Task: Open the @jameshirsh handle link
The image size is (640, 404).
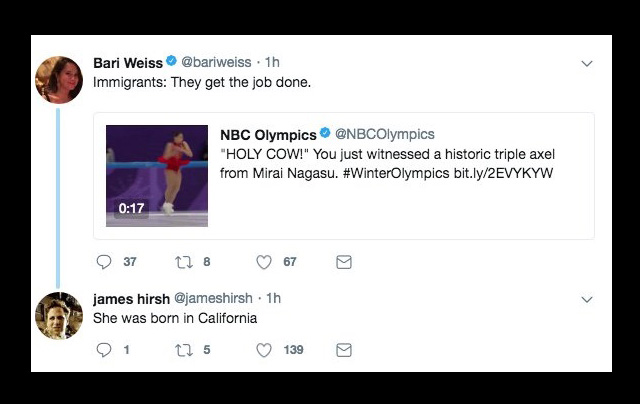Action: [213, 298]
